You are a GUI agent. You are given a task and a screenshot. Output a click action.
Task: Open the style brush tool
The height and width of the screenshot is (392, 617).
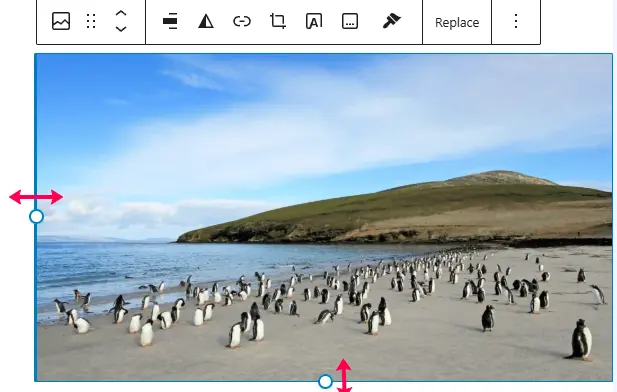pos(391,21)
